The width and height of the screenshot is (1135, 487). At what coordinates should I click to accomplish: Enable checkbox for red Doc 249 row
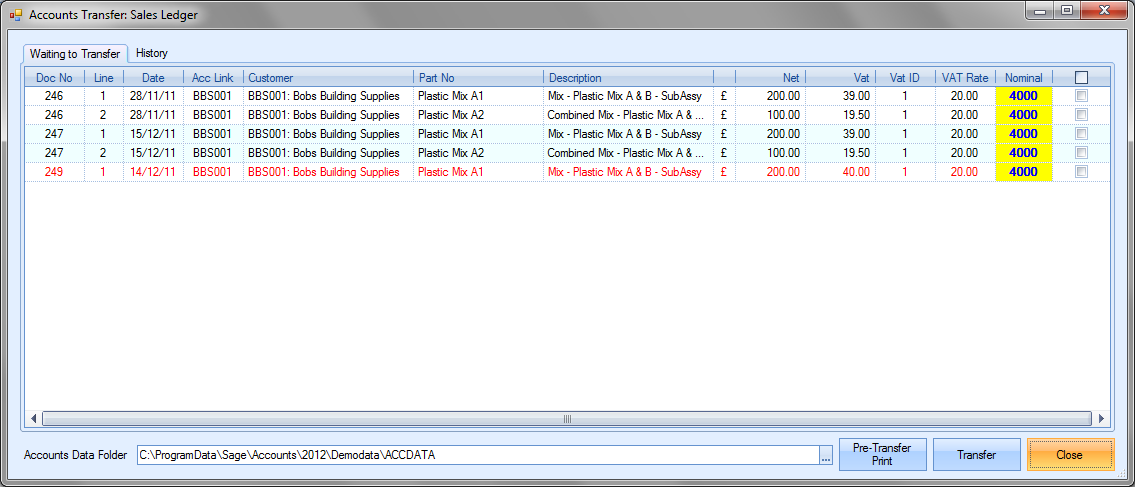(x=1081, y=172)
